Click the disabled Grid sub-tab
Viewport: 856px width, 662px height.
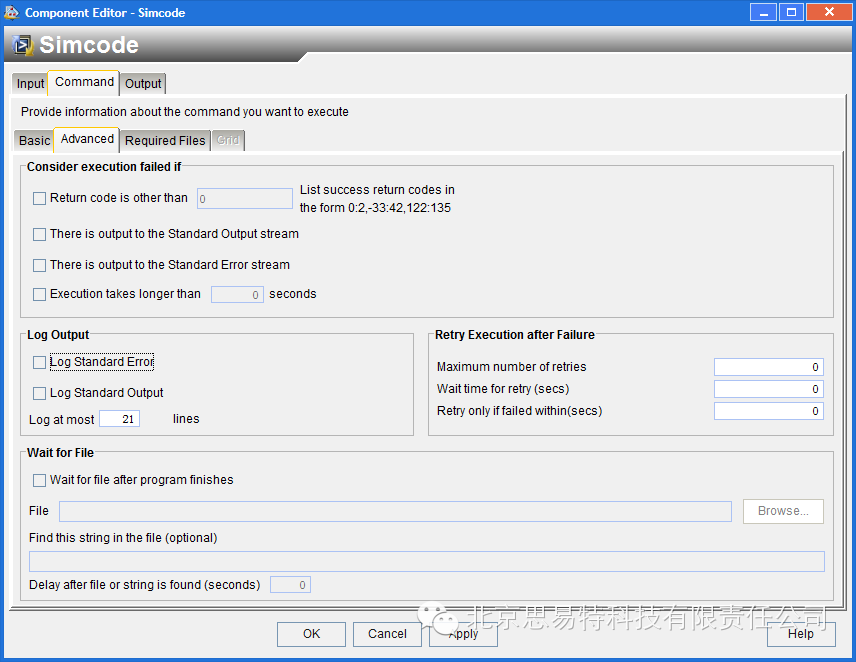point(228,140)
